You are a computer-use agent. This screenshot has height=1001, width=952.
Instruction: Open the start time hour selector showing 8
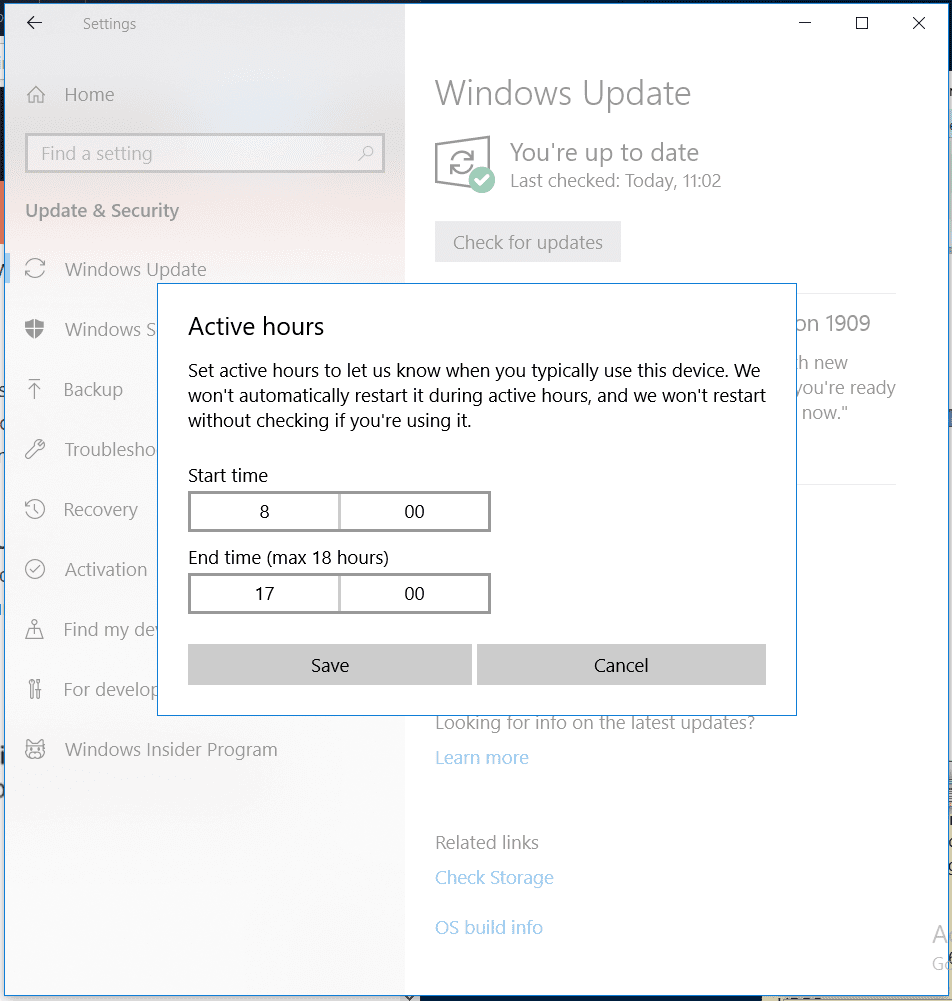pos(264,511)
